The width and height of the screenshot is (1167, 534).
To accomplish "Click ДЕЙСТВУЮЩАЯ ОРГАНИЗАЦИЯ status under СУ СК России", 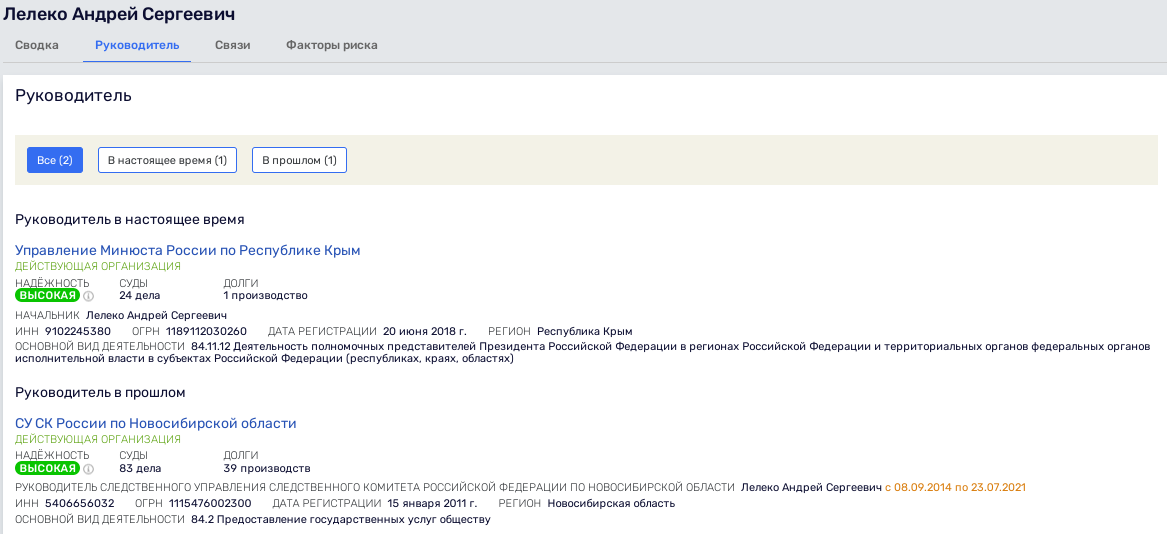I will (x=97, y=439).
